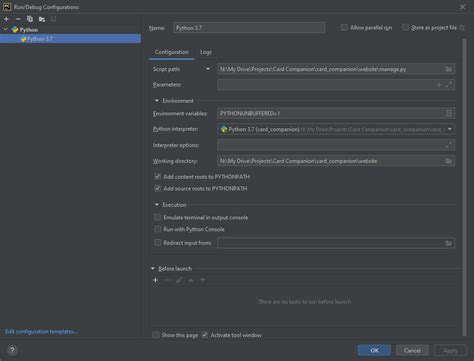The image size is (474, 361).
Task: Expand the Parameters field editor
Action: click(x=449, y=85)
